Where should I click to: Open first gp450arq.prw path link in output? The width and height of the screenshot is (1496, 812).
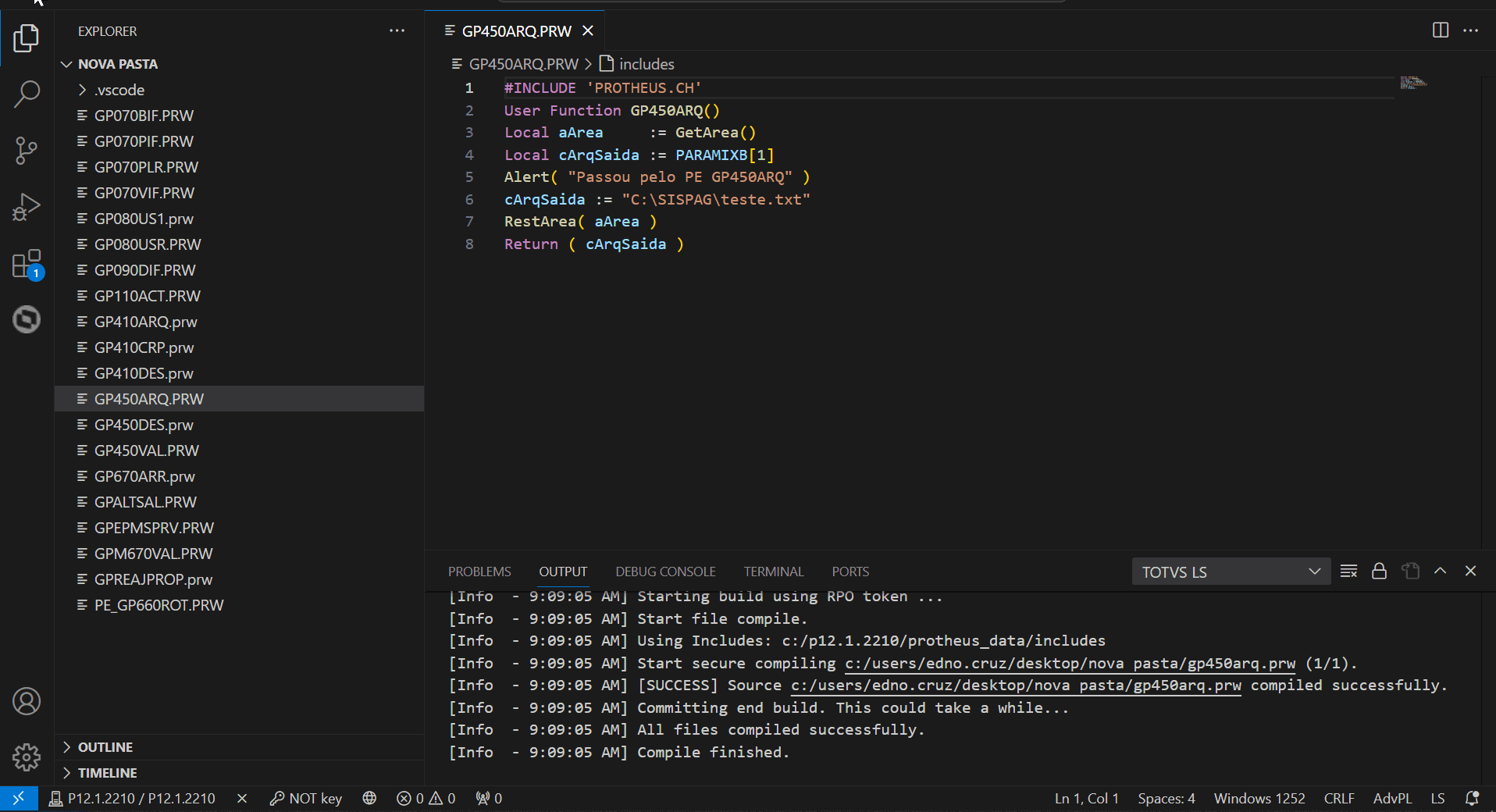pos(1070,663)
